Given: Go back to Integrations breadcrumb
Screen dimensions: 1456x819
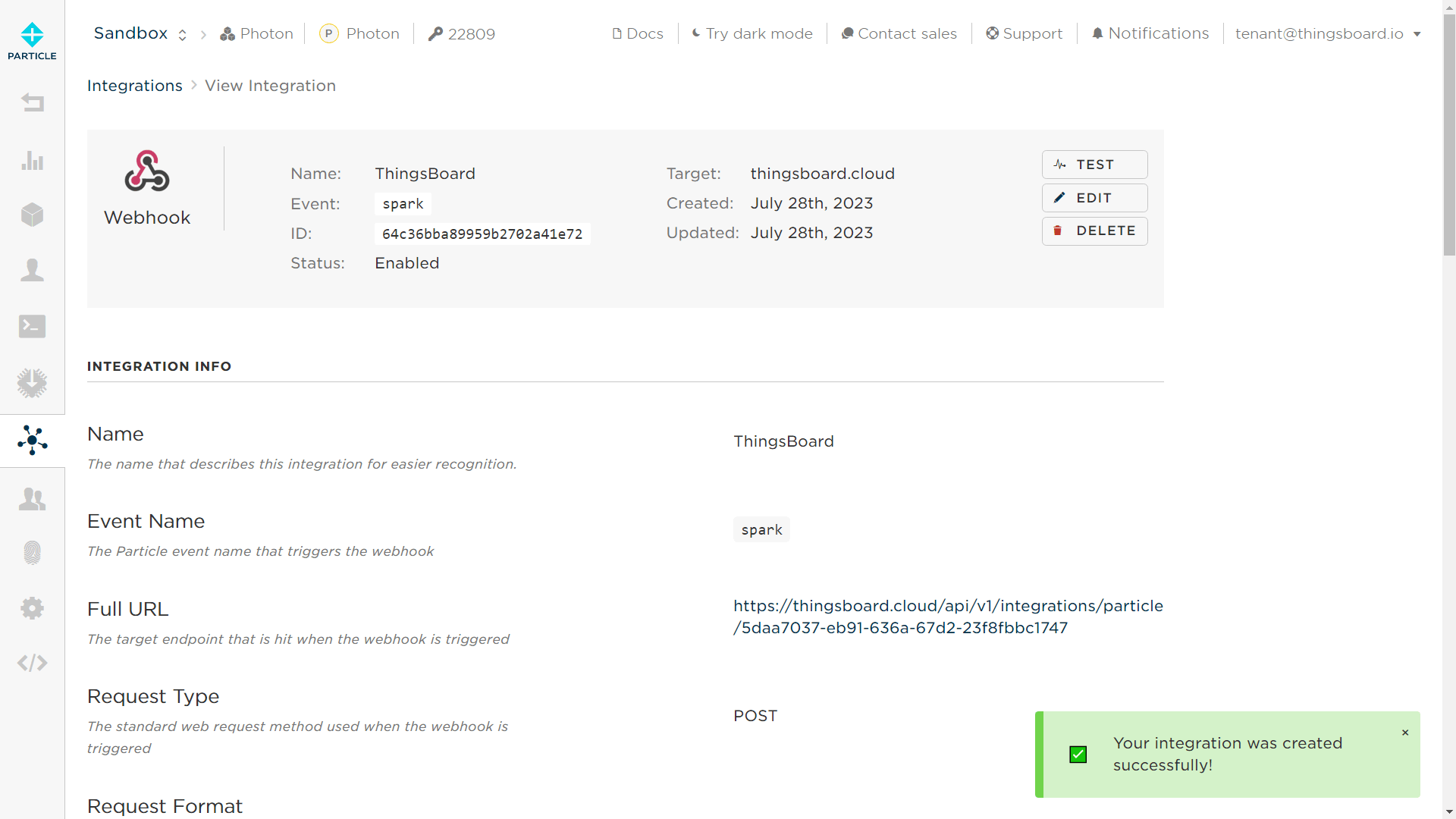Looking at the screenshot, I should pos(134,86).
